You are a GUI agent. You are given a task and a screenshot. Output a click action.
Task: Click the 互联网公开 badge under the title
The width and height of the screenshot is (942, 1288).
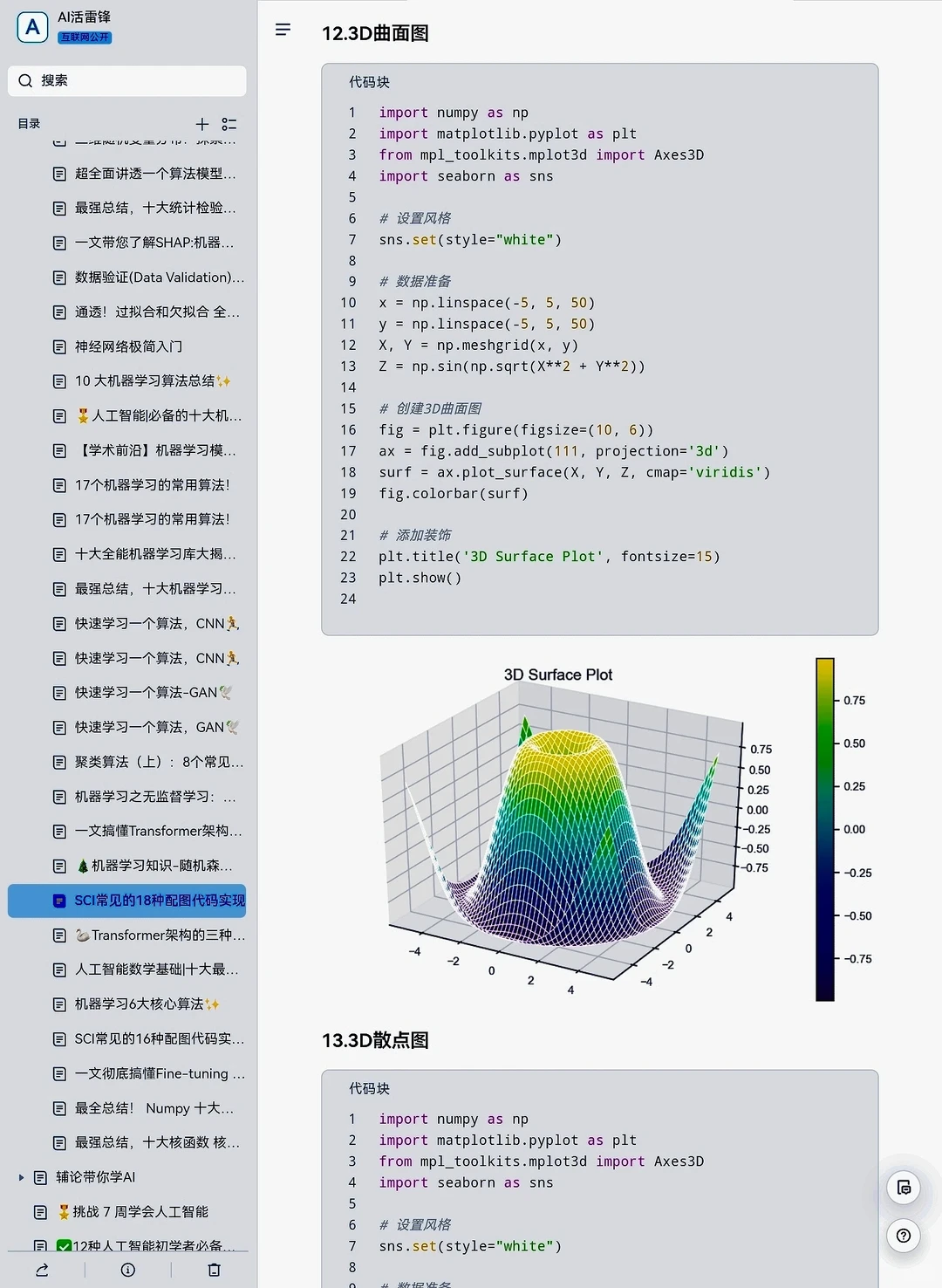coord(84,38)
